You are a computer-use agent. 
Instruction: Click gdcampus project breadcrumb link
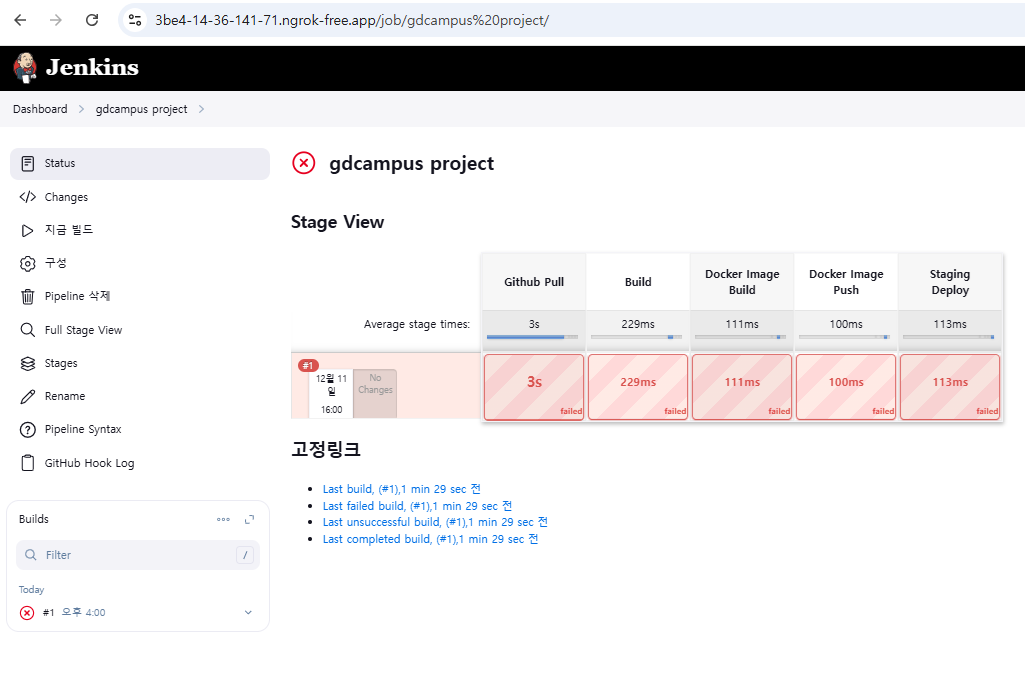click(141, 109)
